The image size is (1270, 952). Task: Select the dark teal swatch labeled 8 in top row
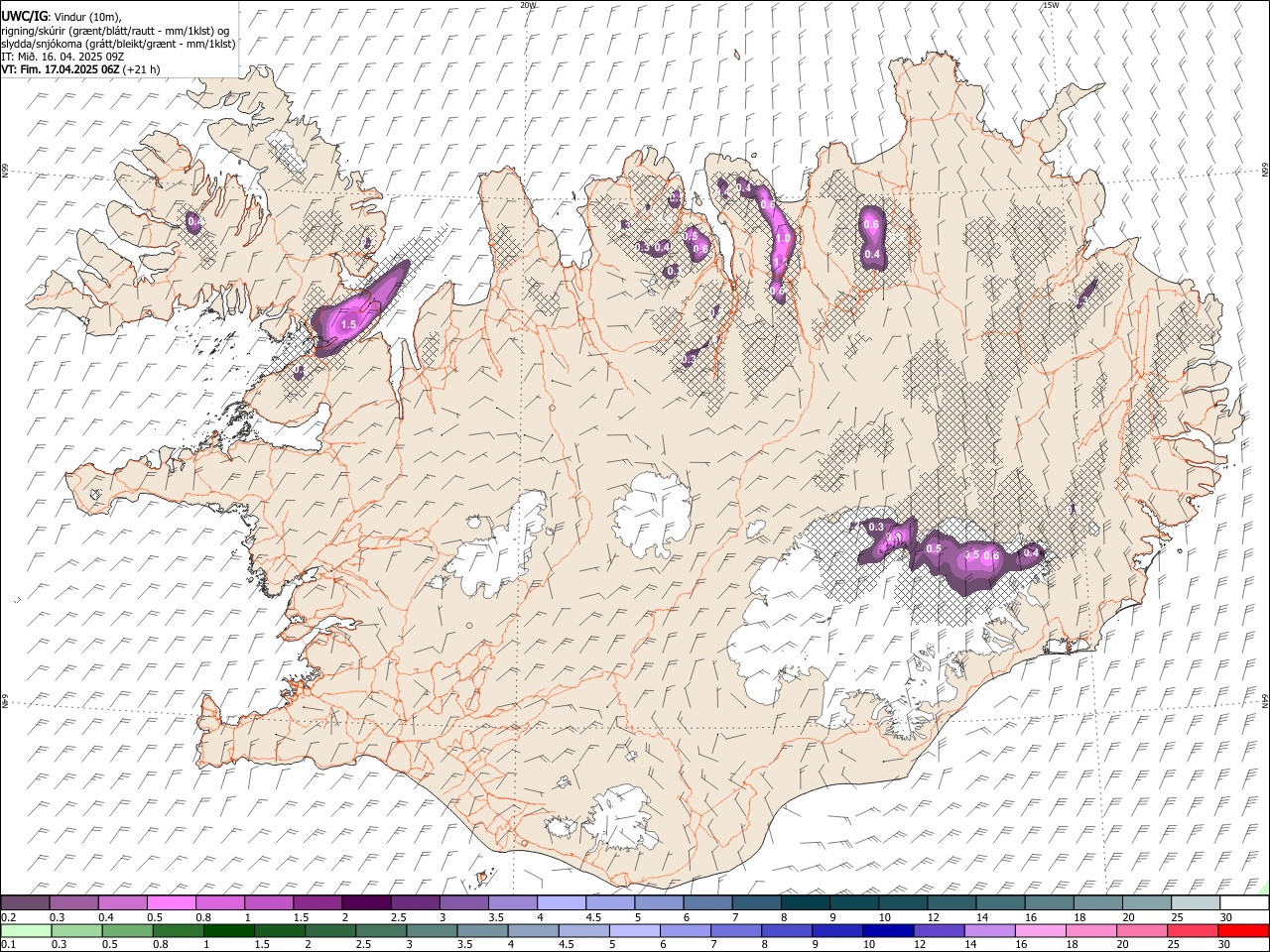(805, 902)
